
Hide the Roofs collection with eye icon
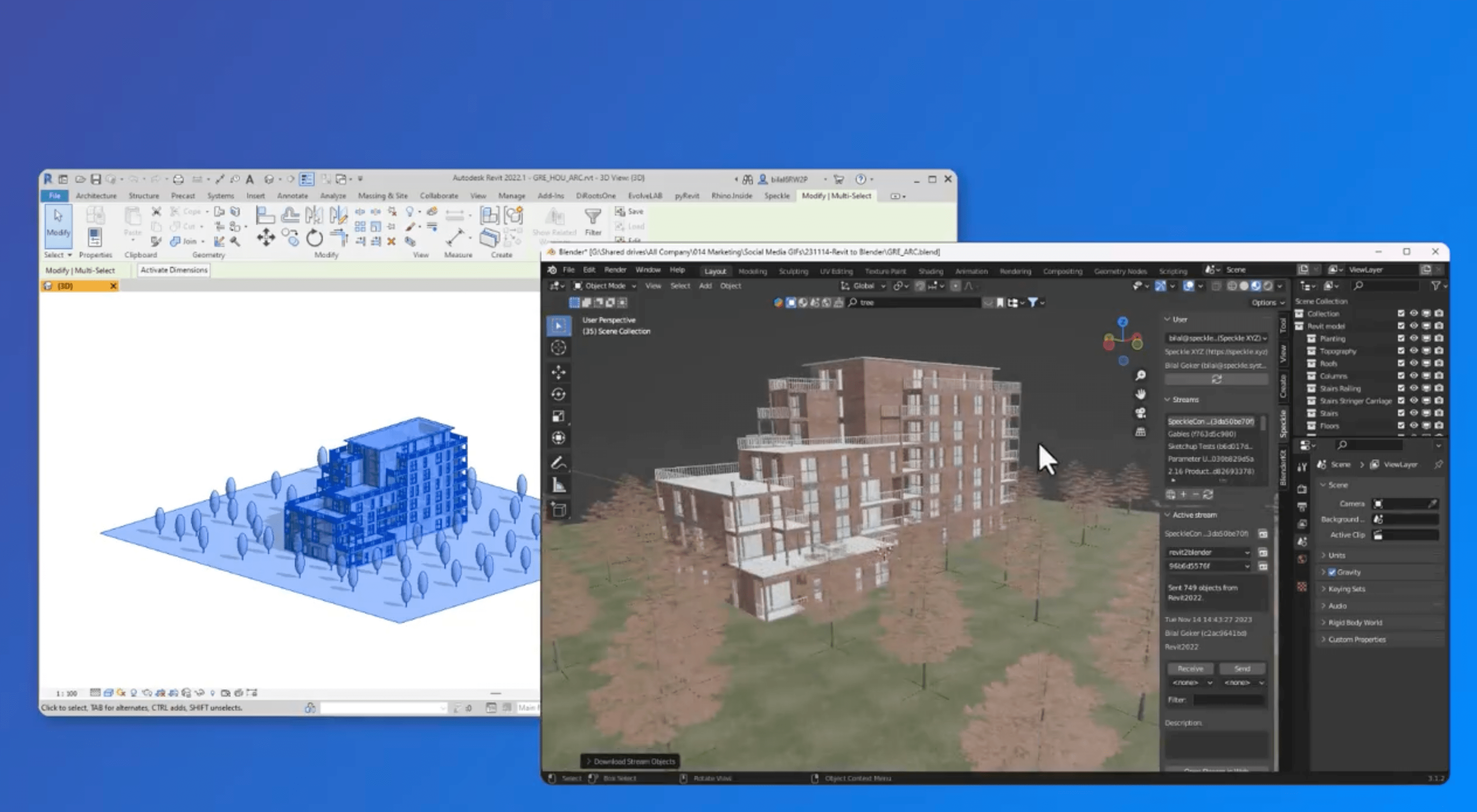pos(1414,363)
